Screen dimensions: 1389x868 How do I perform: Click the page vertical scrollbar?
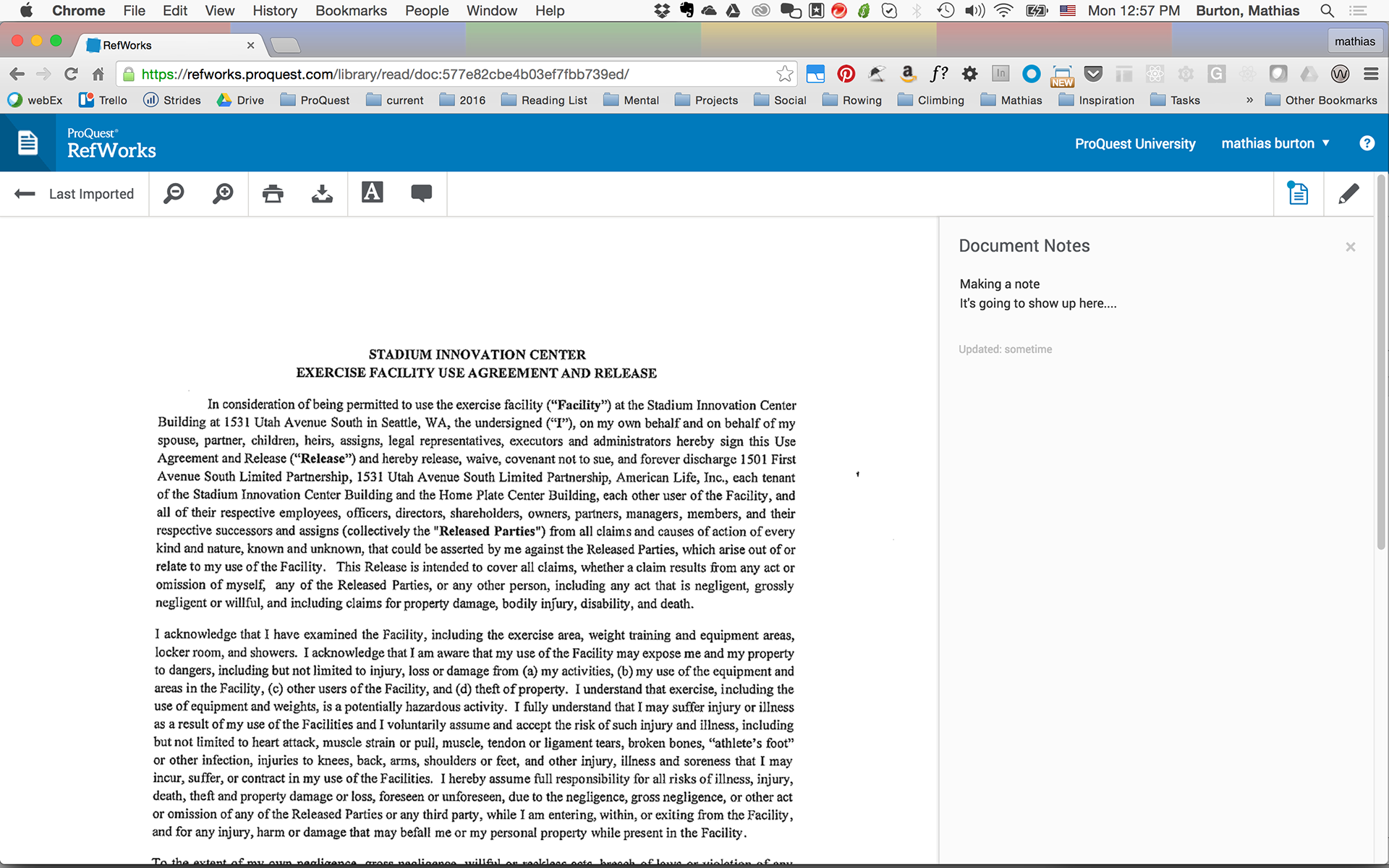pos(1380,362)
